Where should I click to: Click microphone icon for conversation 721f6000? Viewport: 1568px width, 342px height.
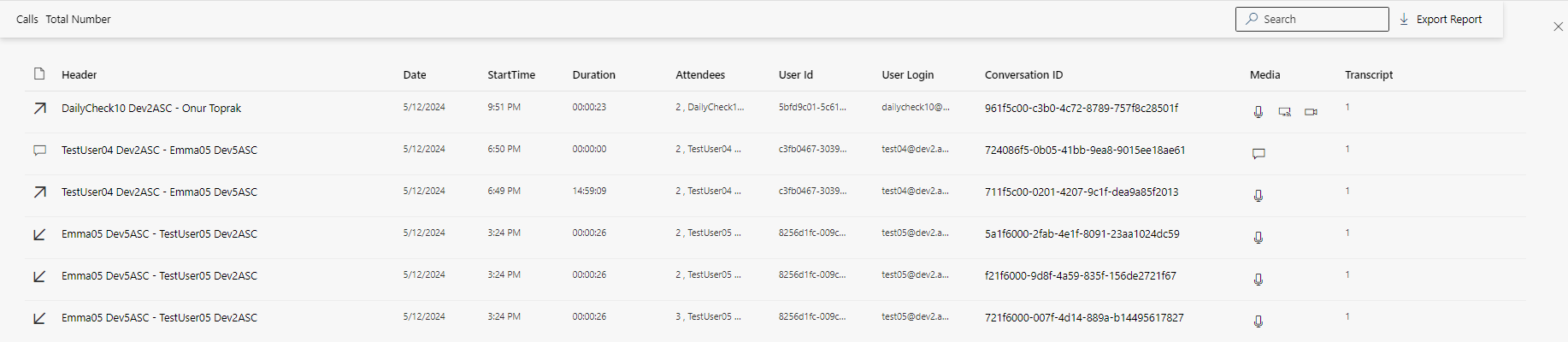click(1259, 321)
